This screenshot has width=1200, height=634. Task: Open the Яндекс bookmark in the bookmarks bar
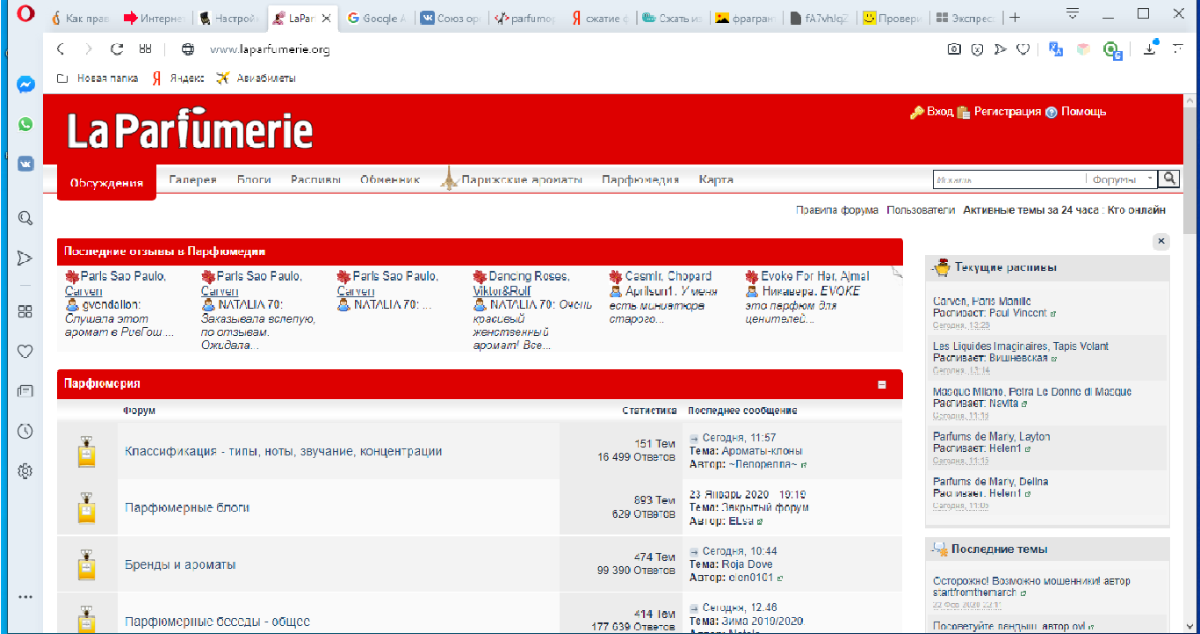[178, 77]
